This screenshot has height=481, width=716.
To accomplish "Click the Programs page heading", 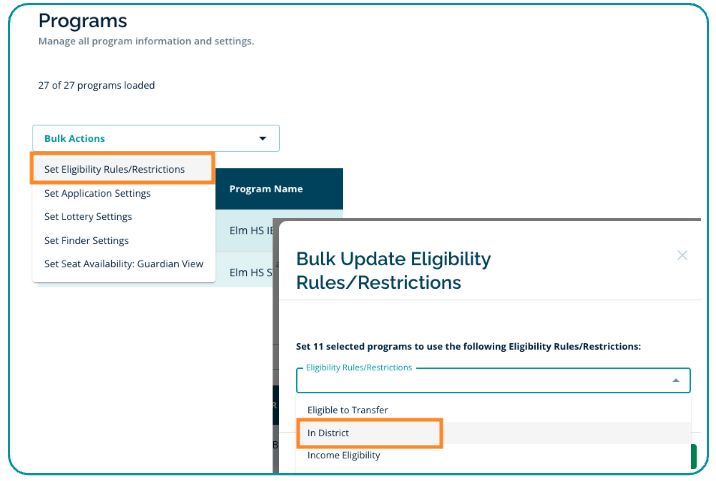I will click(82, 21).
